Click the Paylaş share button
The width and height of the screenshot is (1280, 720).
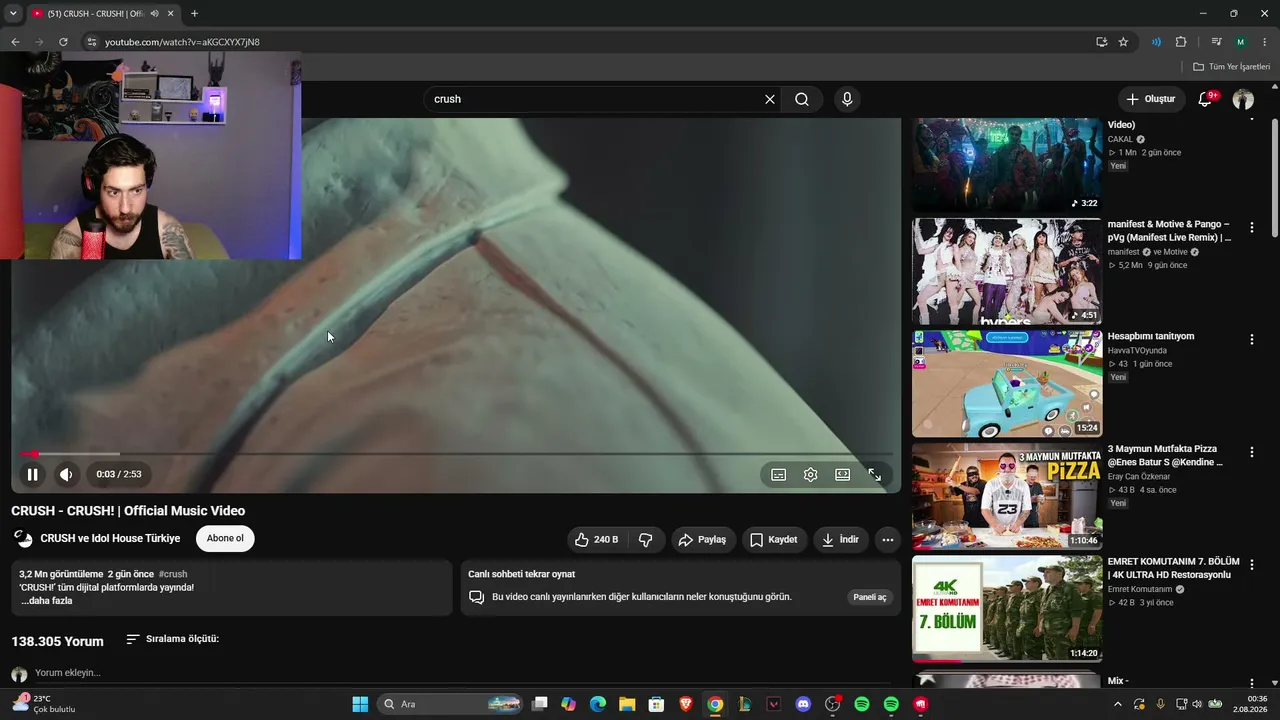702,540
